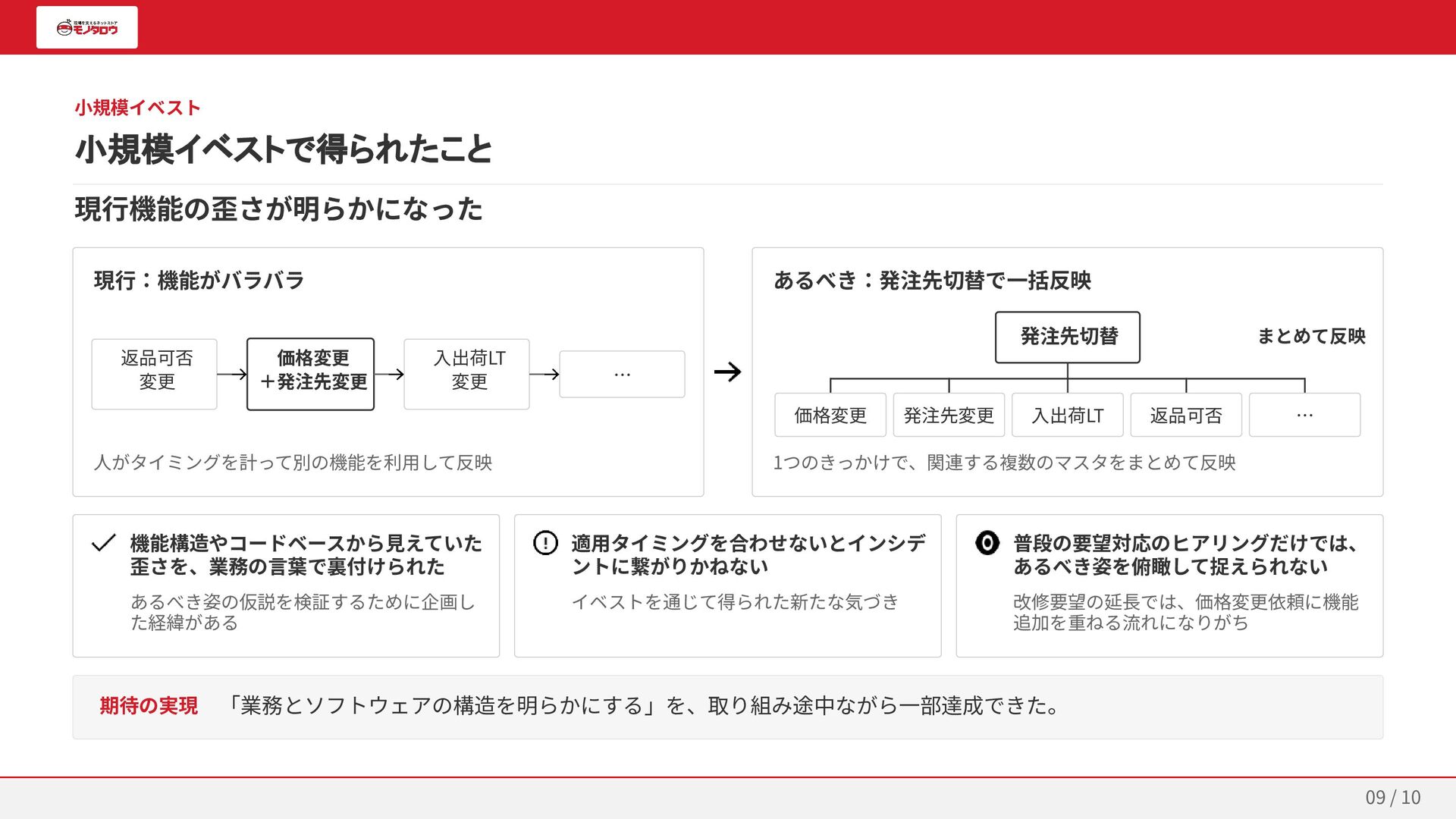Click the black bullseye circle icon
1456x819 pixels.
coord(987,543)
